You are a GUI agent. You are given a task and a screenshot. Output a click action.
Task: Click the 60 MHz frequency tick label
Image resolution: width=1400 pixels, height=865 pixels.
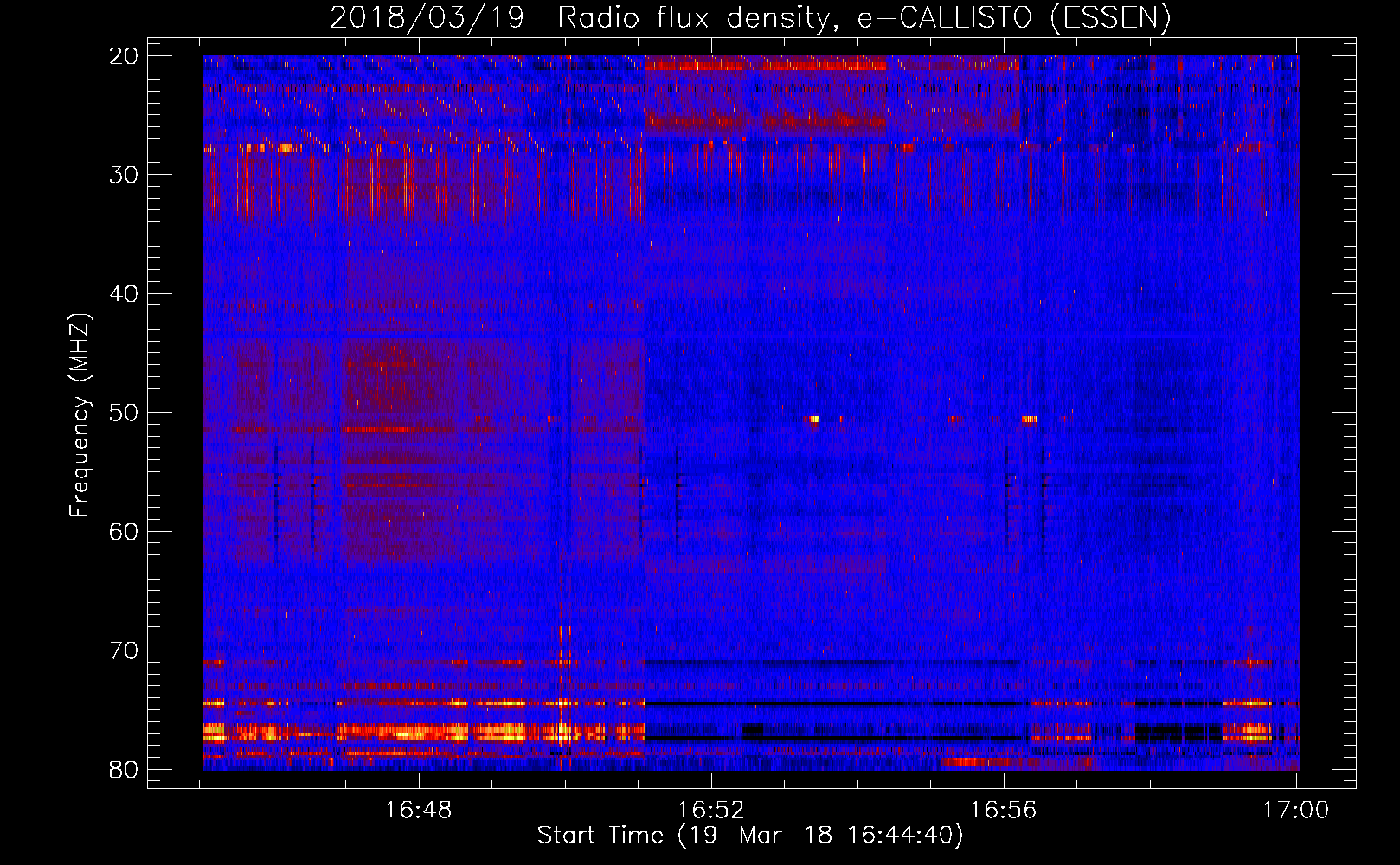[125, 532]
